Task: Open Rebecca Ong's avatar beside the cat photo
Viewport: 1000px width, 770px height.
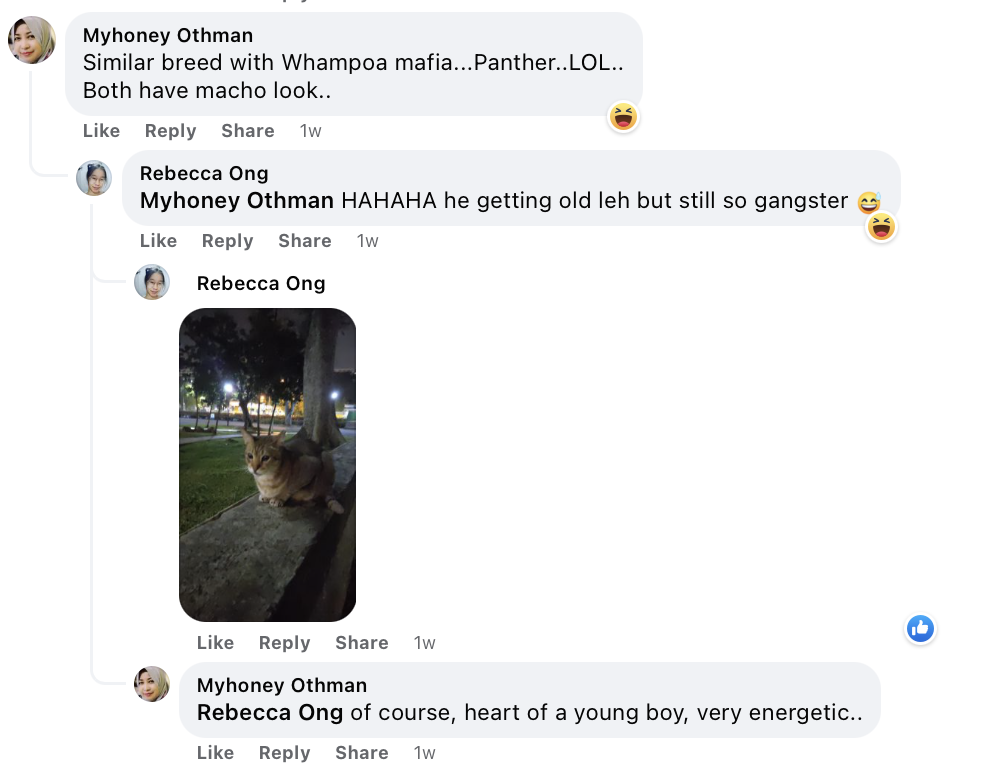Action: (x=152, y=282)
